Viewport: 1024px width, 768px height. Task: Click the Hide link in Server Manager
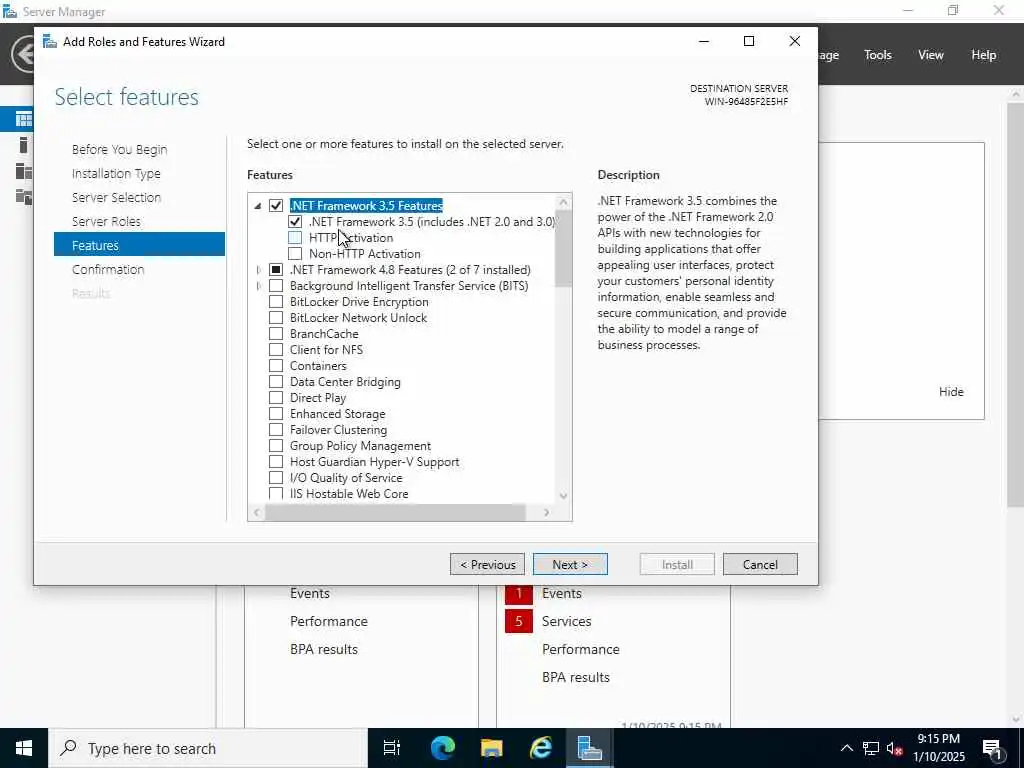click(951, 392)
